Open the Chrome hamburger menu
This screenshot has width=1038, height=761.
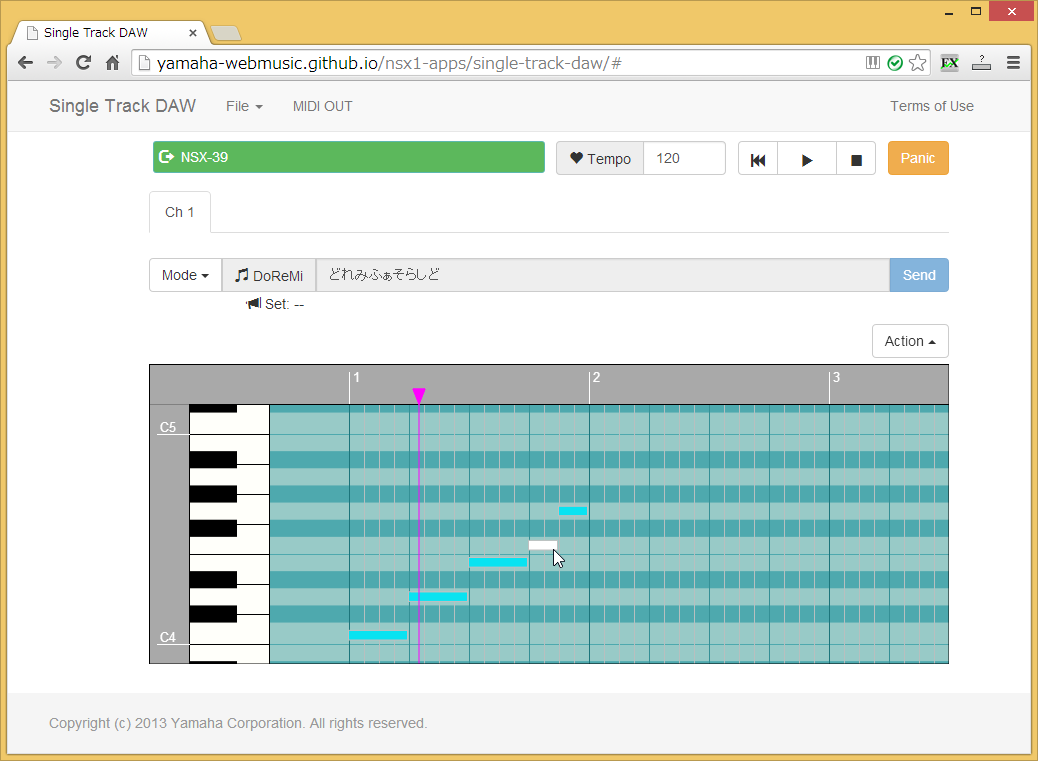tap(1013, 64)
